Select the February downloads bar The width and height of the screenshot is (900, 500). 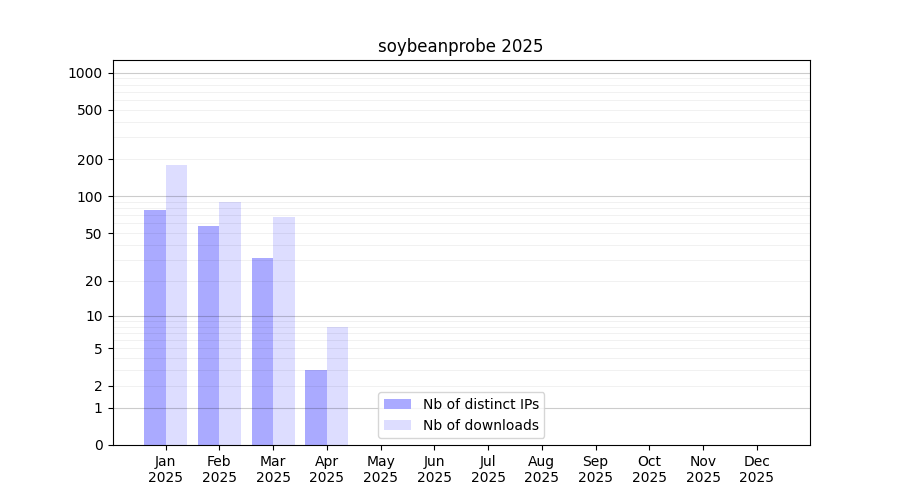coord(230,323)
